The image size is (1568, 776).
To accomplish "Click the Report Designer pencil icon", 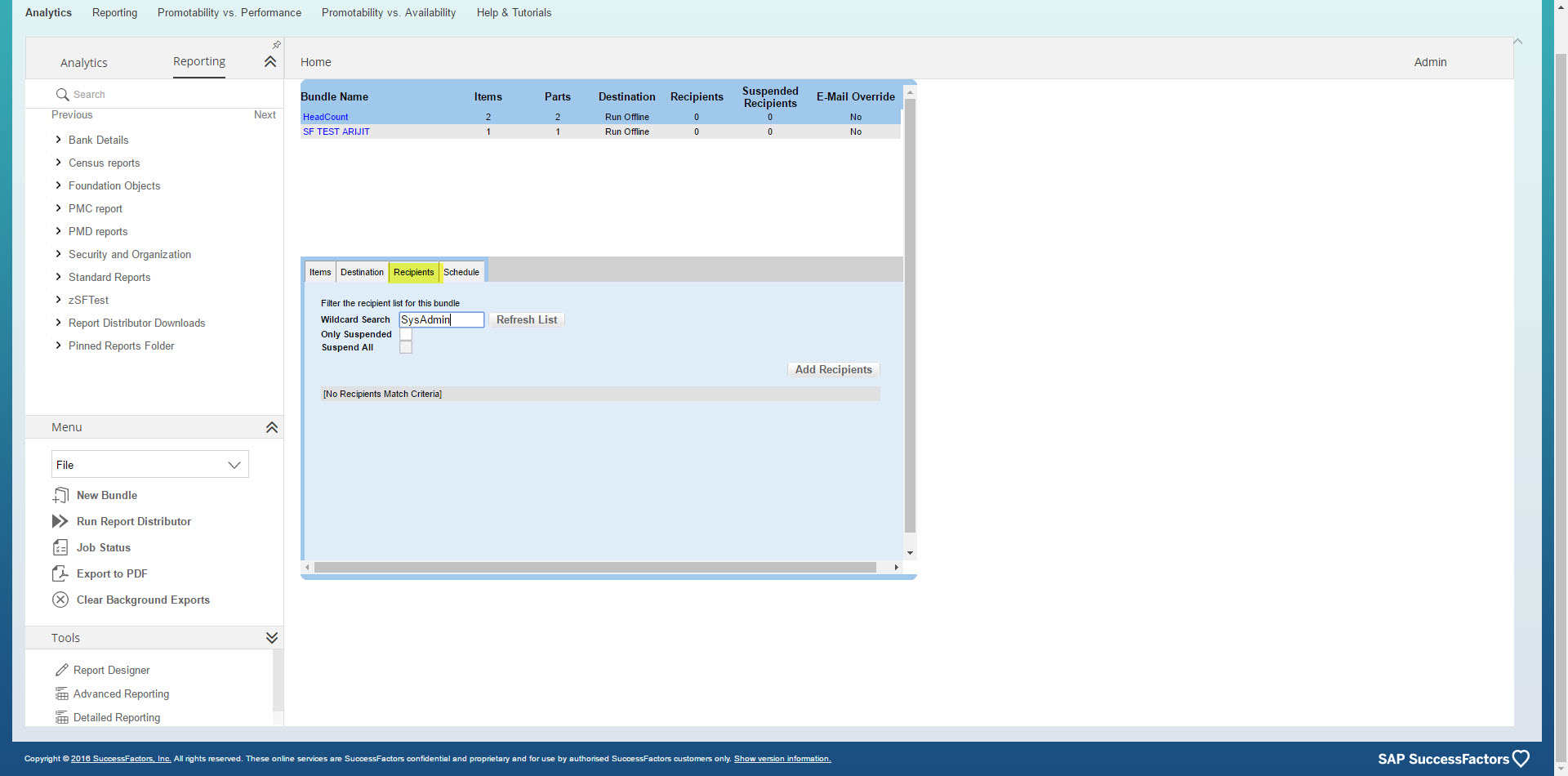I will (61, 670).
